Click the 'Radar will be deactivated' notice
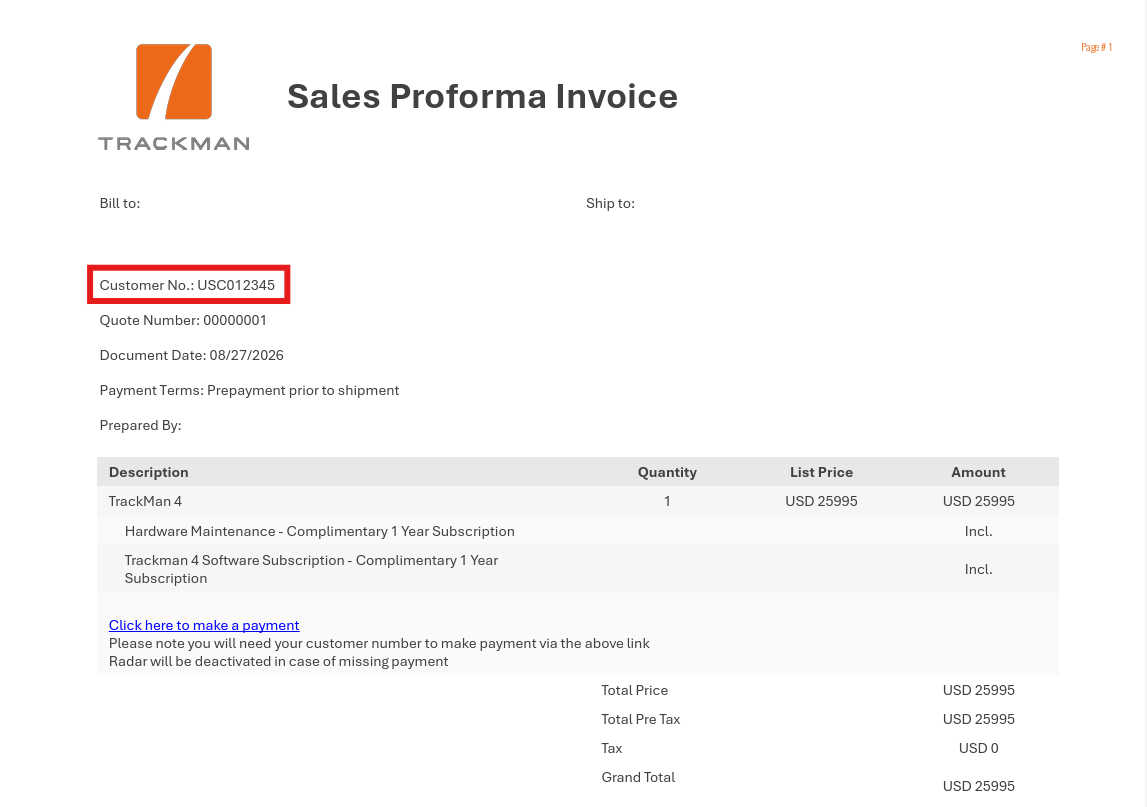 [x=279, y=661]
